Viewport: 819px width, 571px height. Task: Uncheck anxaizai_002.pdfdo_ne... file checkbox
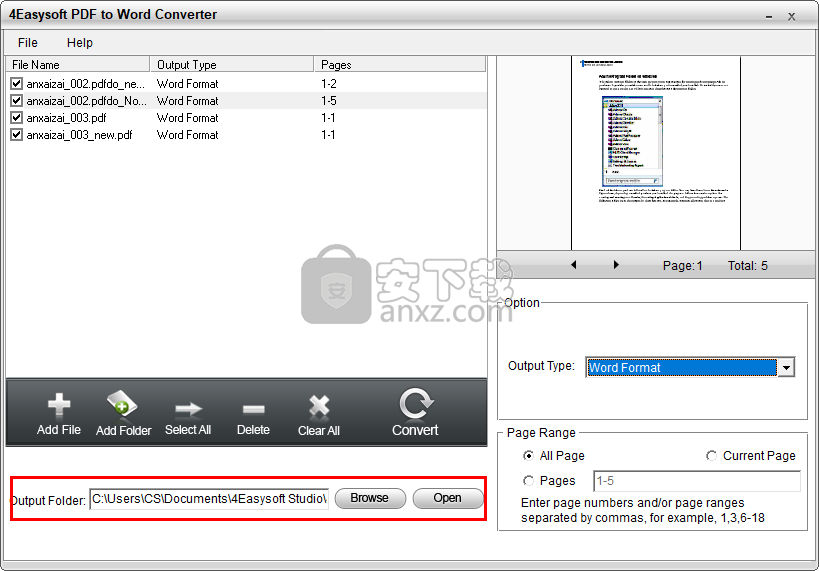click(17, 84)
